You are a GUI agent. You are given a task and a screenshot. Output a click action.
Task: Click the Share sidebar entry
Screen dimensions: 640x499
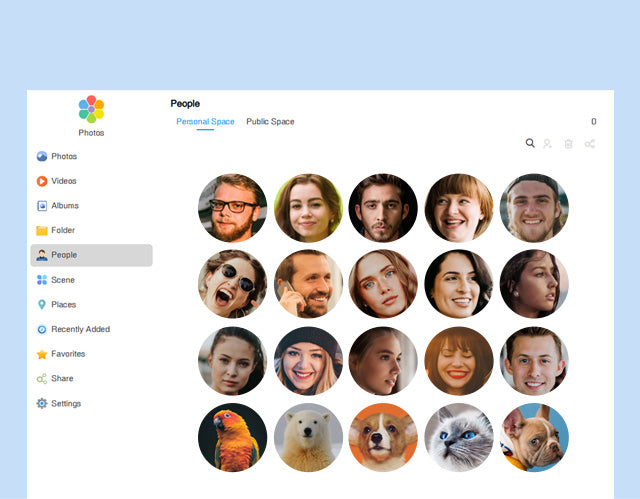click(x=61, y=379)
